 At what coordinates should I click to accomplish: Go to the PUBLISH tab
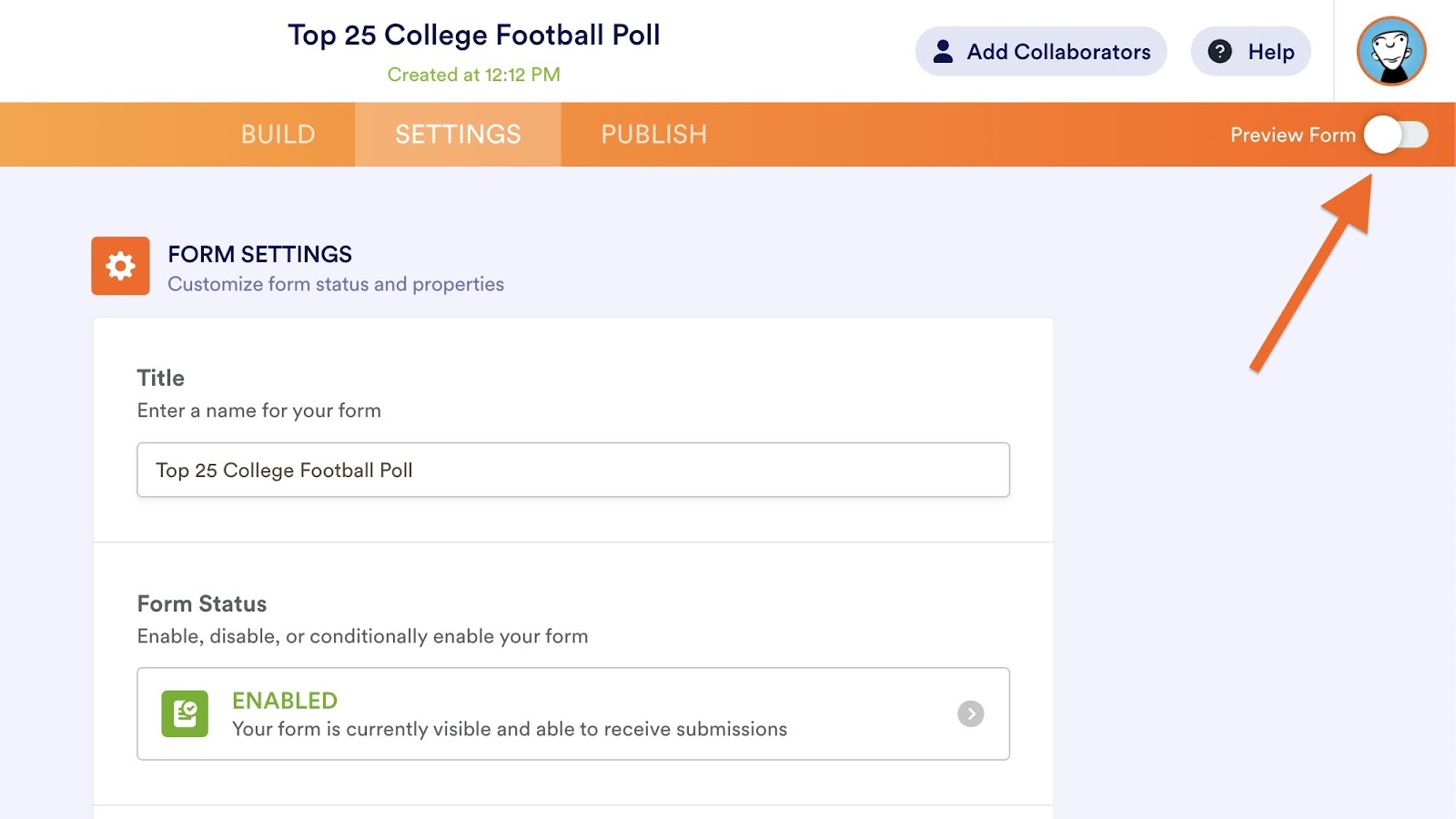click(x=653, y=135)
